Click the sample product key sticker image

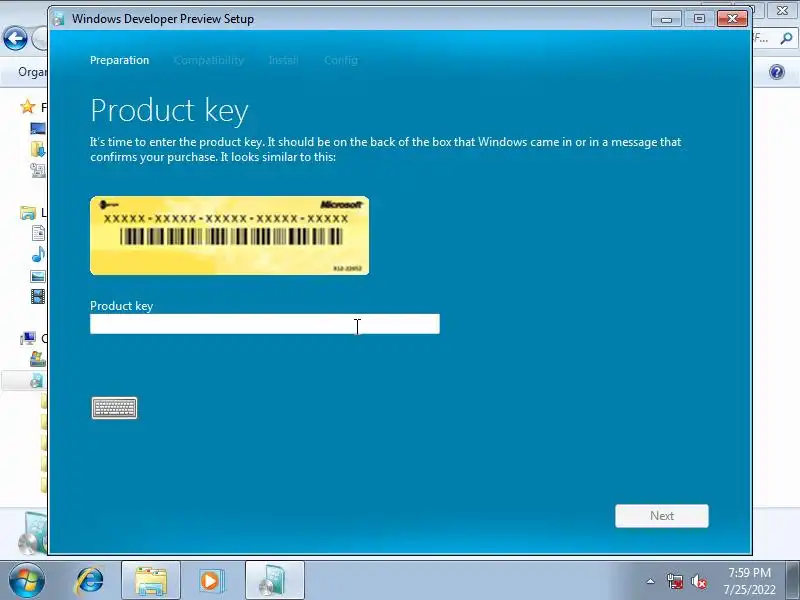230,235
